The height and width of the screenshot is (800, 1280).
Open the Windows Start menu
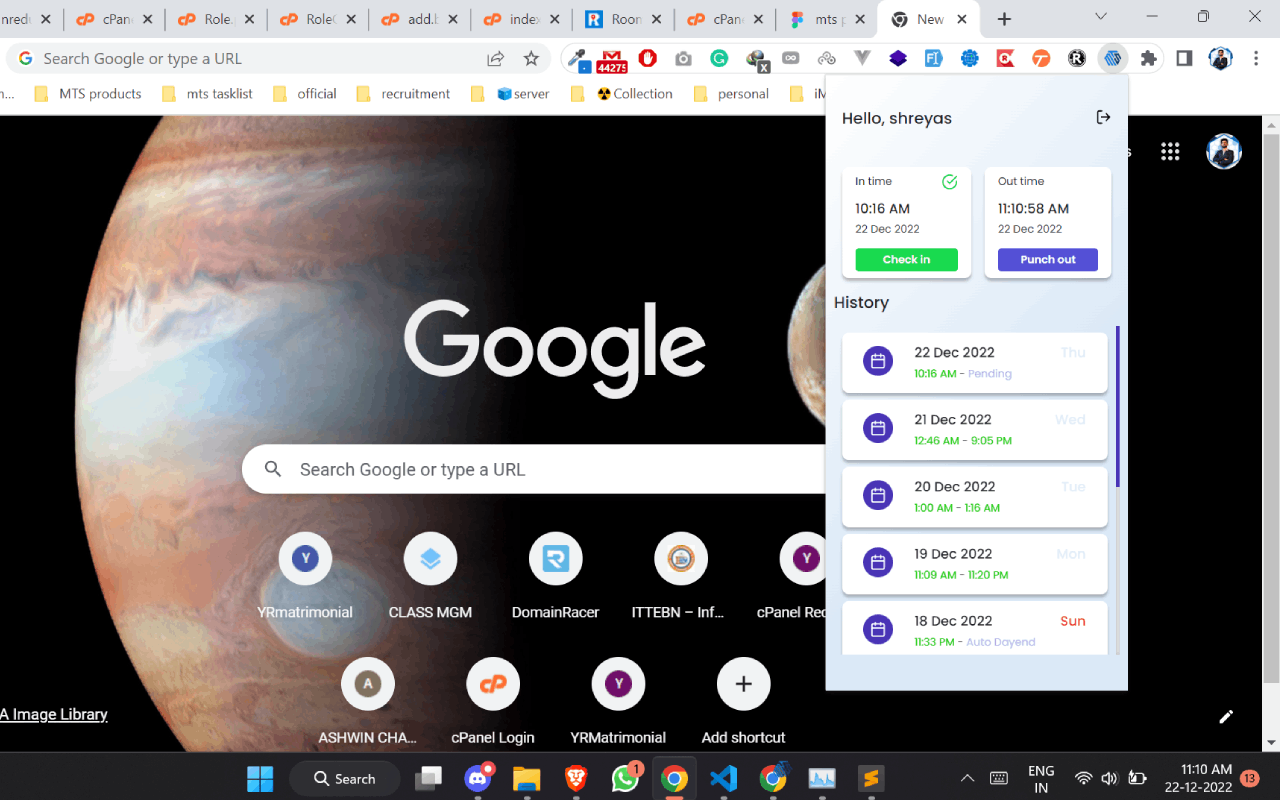pyautogui.click(x=260, y=778)
